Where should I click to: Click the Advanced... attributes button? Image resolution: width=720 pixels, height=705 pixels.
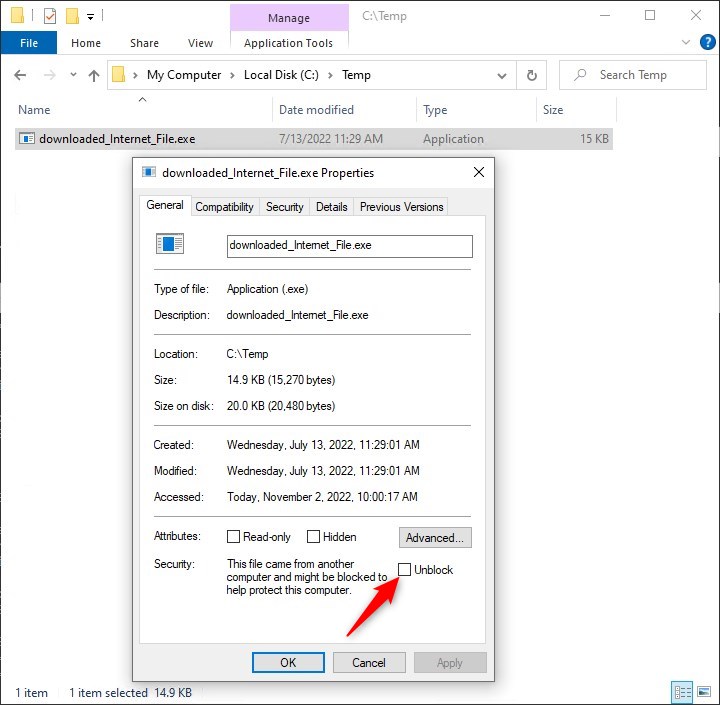[435, 538]
